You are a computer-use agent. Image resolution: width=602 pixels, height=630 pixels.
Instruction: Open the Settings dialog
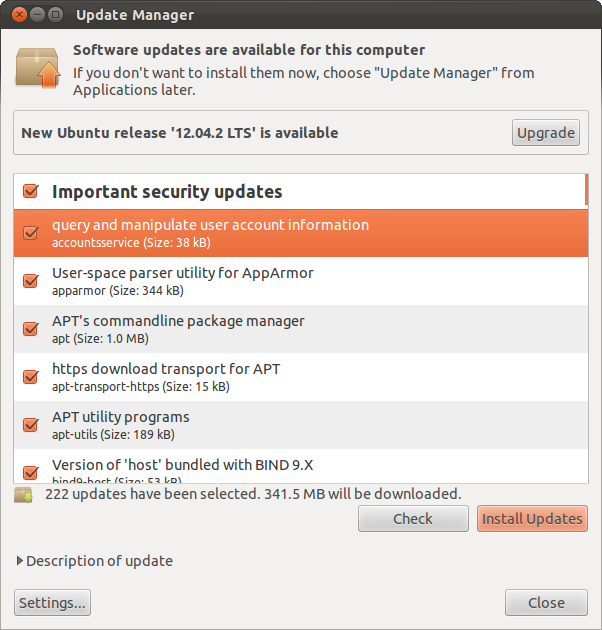[52, 603]
